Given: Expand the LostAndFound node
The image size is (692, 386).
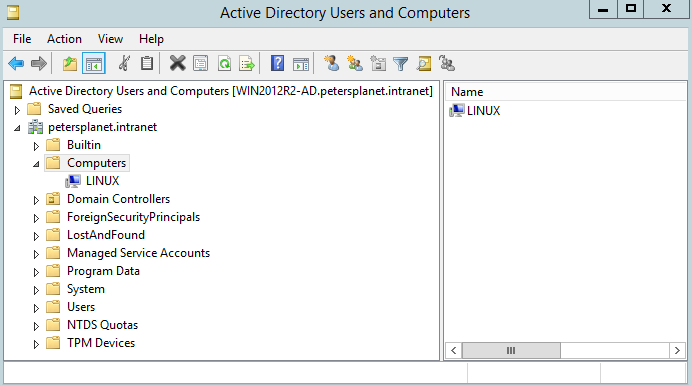Looking at the screenshot, I should click(x=36, y=236).
